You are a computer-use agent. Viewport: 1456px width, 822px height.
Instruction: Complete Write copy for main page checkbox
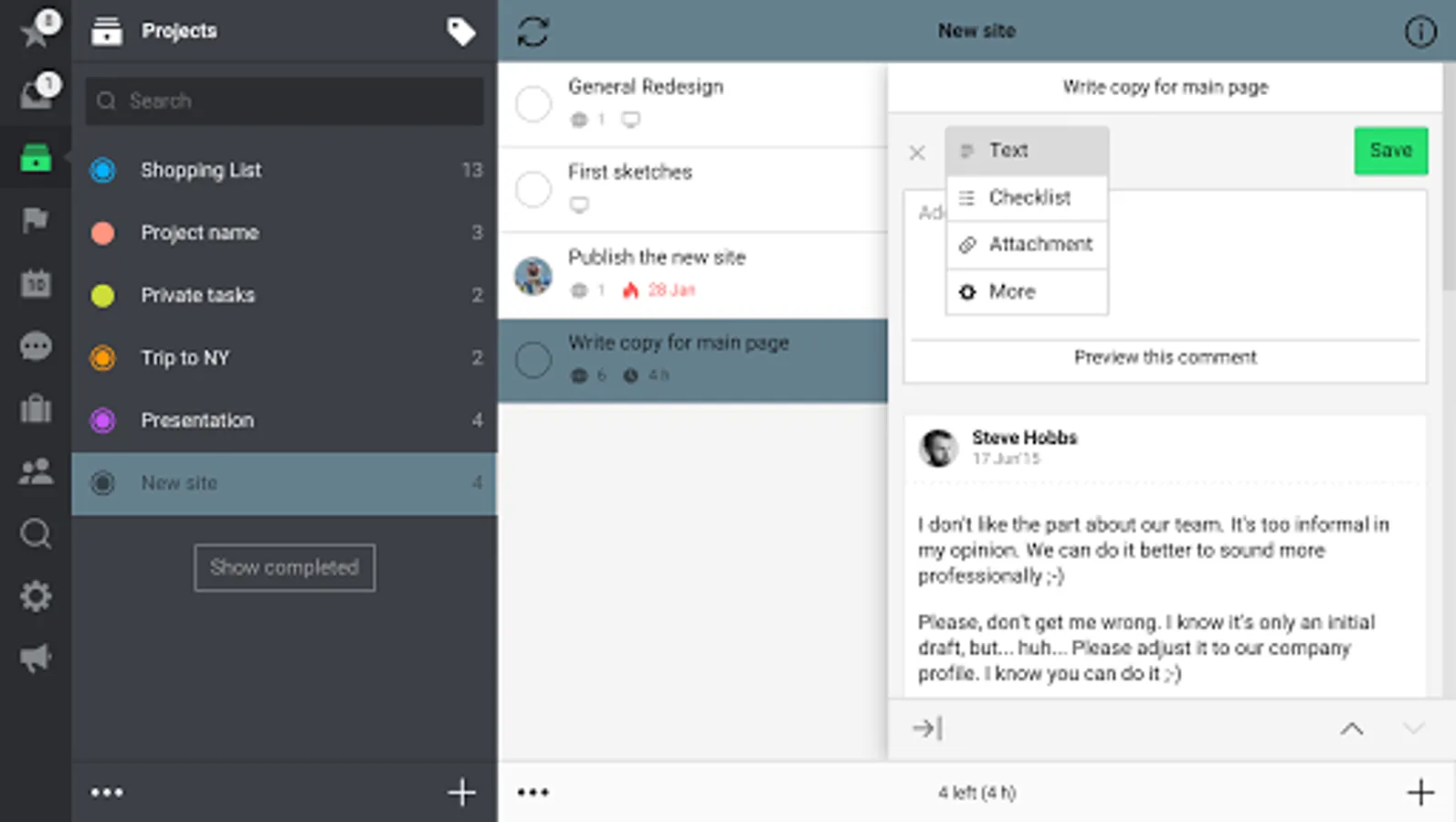coord(533,360)
